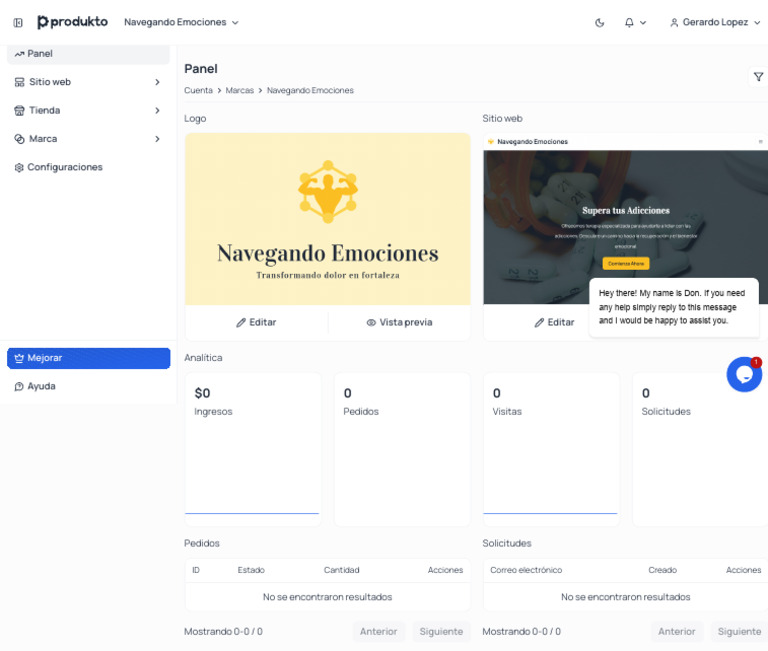Open the Tienda sidebar item

[x=88, y=110]
